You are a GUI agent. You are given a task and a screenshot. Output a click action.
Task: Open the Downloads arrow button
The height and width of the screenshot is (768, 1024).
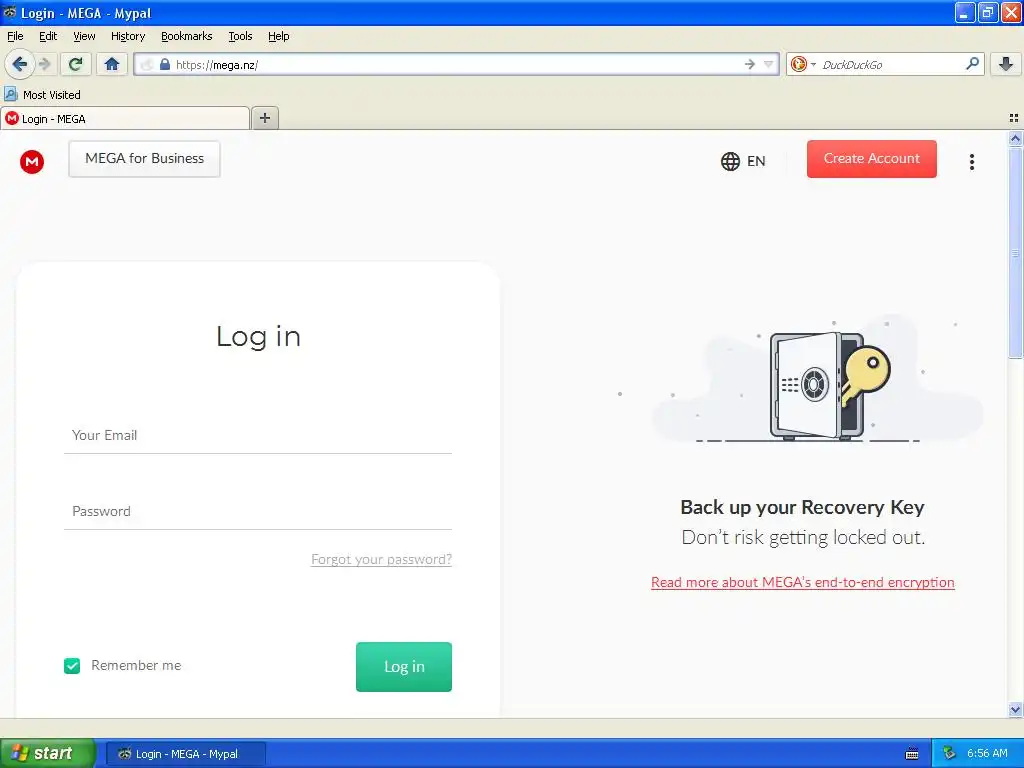coord(1006,64)
